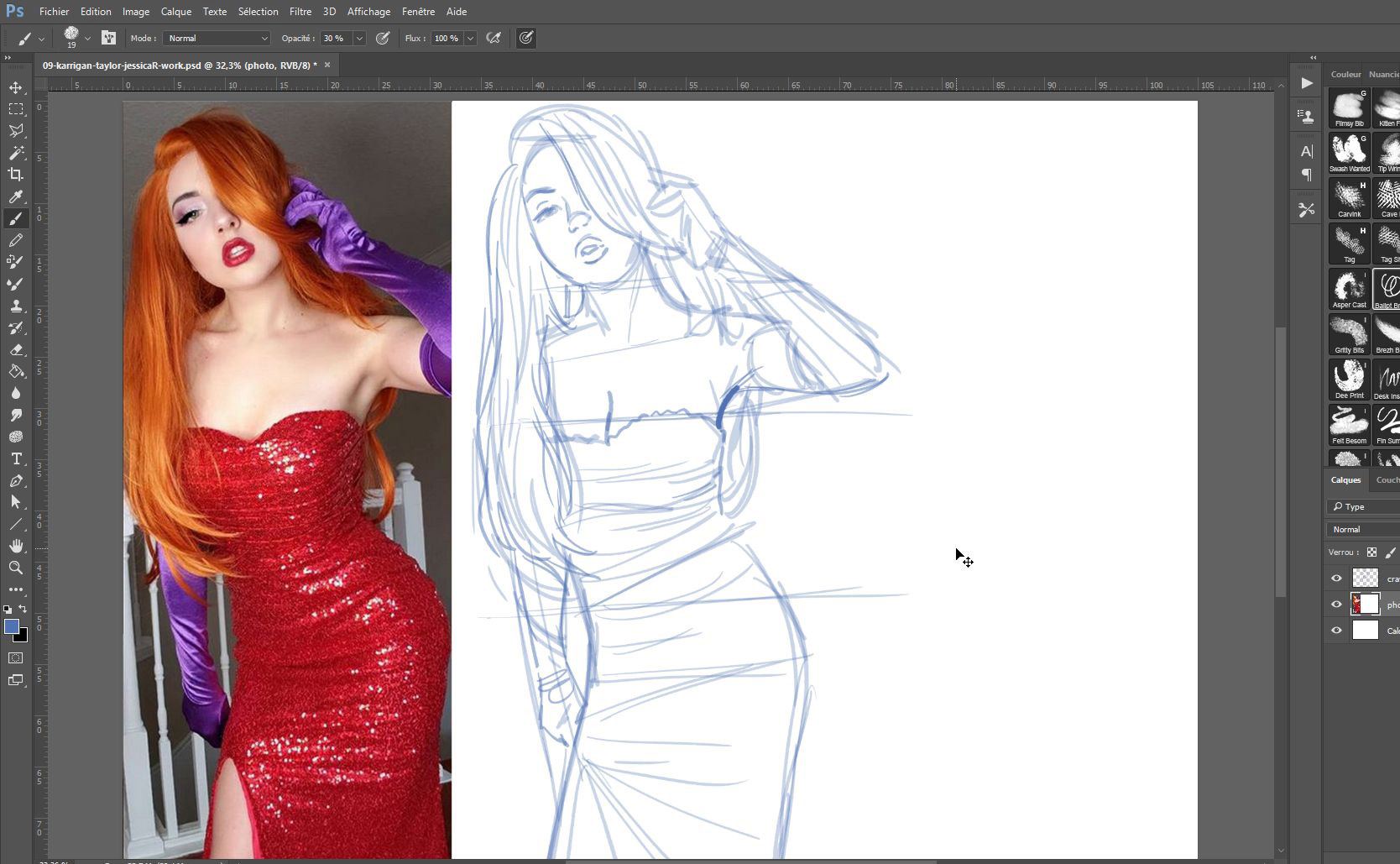Select the Mixer Brush tool

(x=16, y=284)
